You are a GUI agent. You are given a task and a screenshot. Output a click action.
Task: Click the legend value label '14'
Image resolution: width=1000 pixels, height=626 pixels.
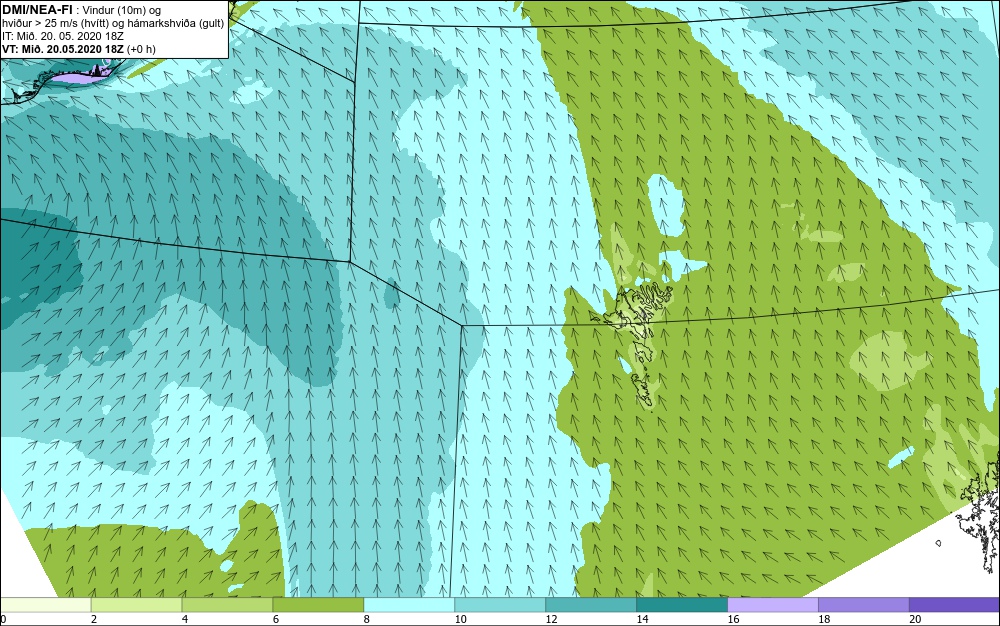642,619
